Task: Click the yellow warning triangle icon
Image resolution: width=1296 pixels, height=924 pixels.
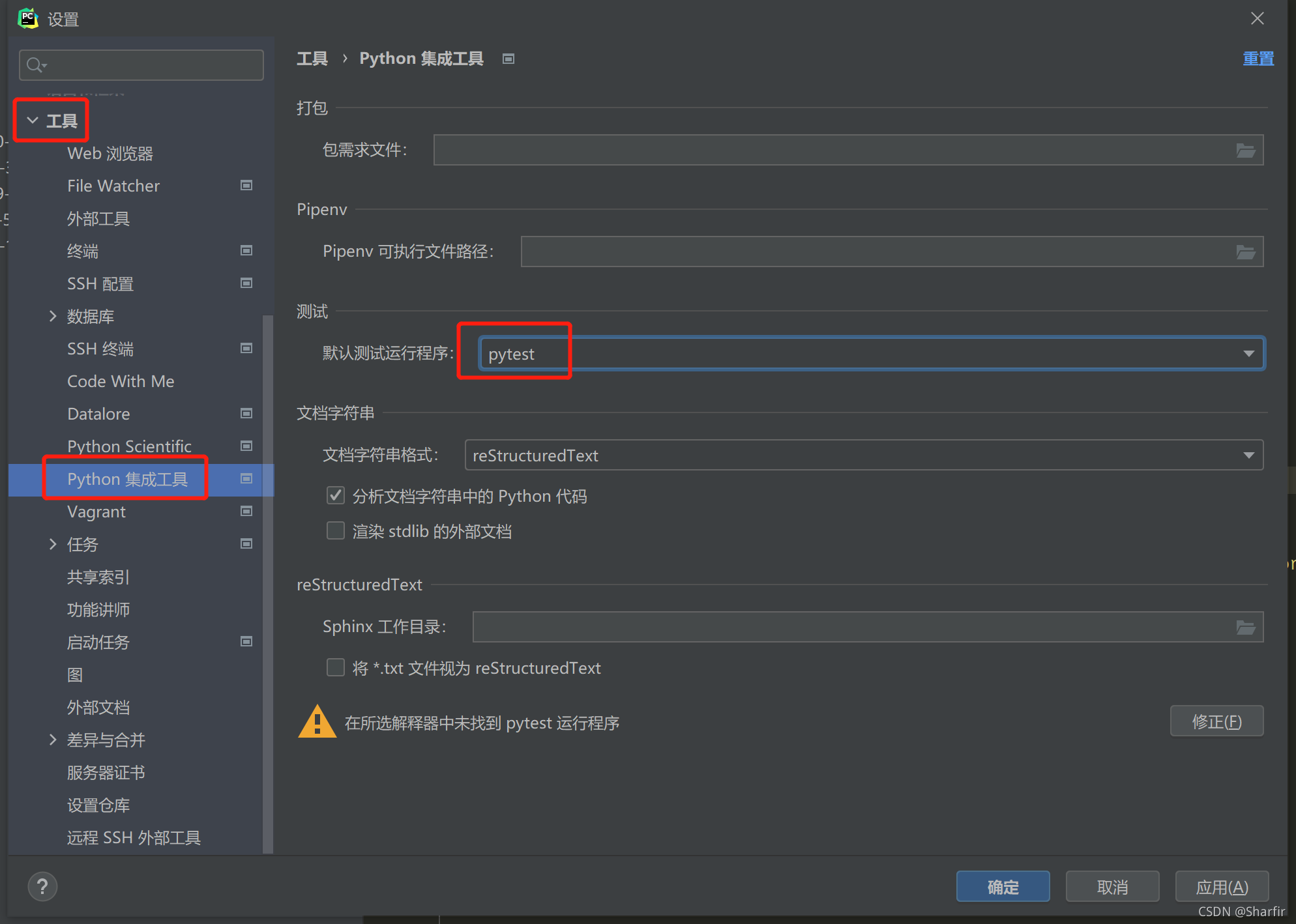Action: point(317,722)
